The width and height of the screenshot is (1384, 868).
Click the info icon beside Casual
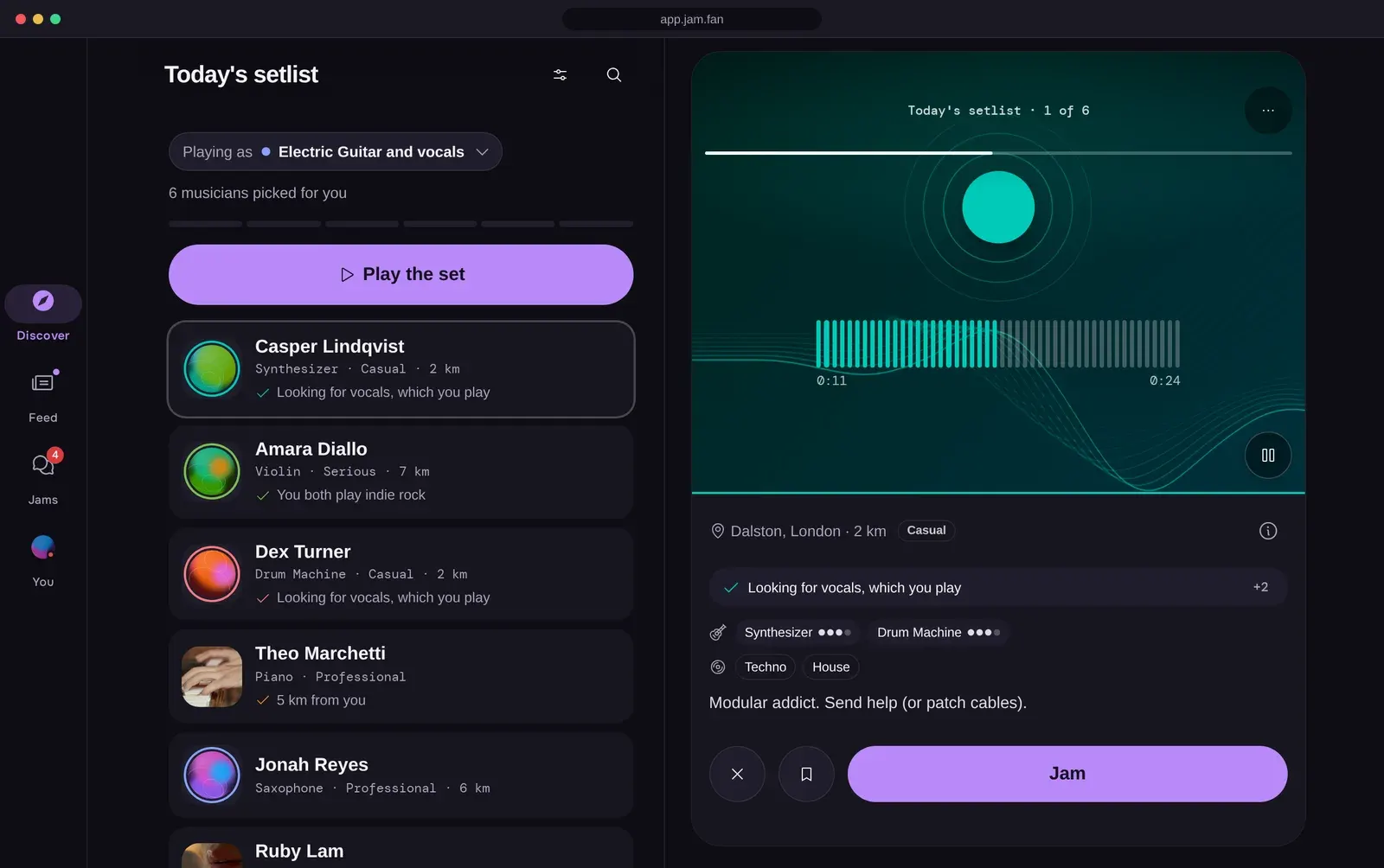[1268, 531]
